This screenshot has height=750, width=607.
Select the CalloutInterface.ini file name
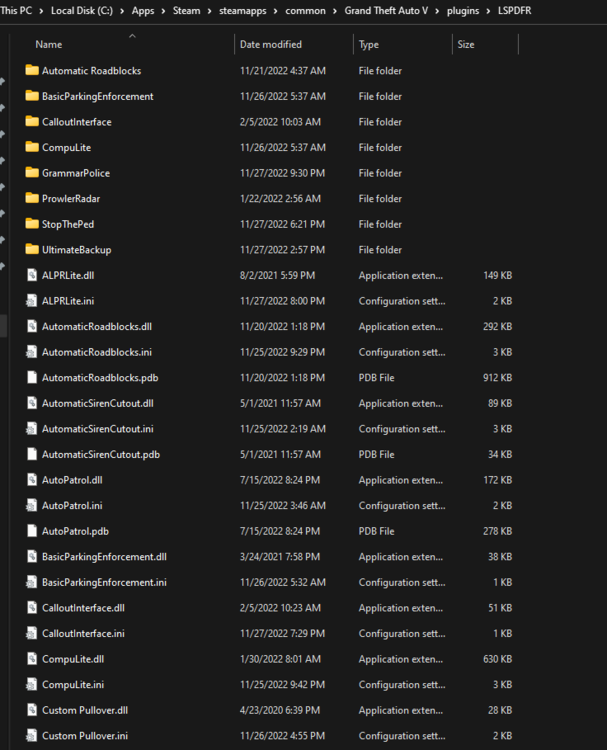pyautogui.click(x=83, y=633)
